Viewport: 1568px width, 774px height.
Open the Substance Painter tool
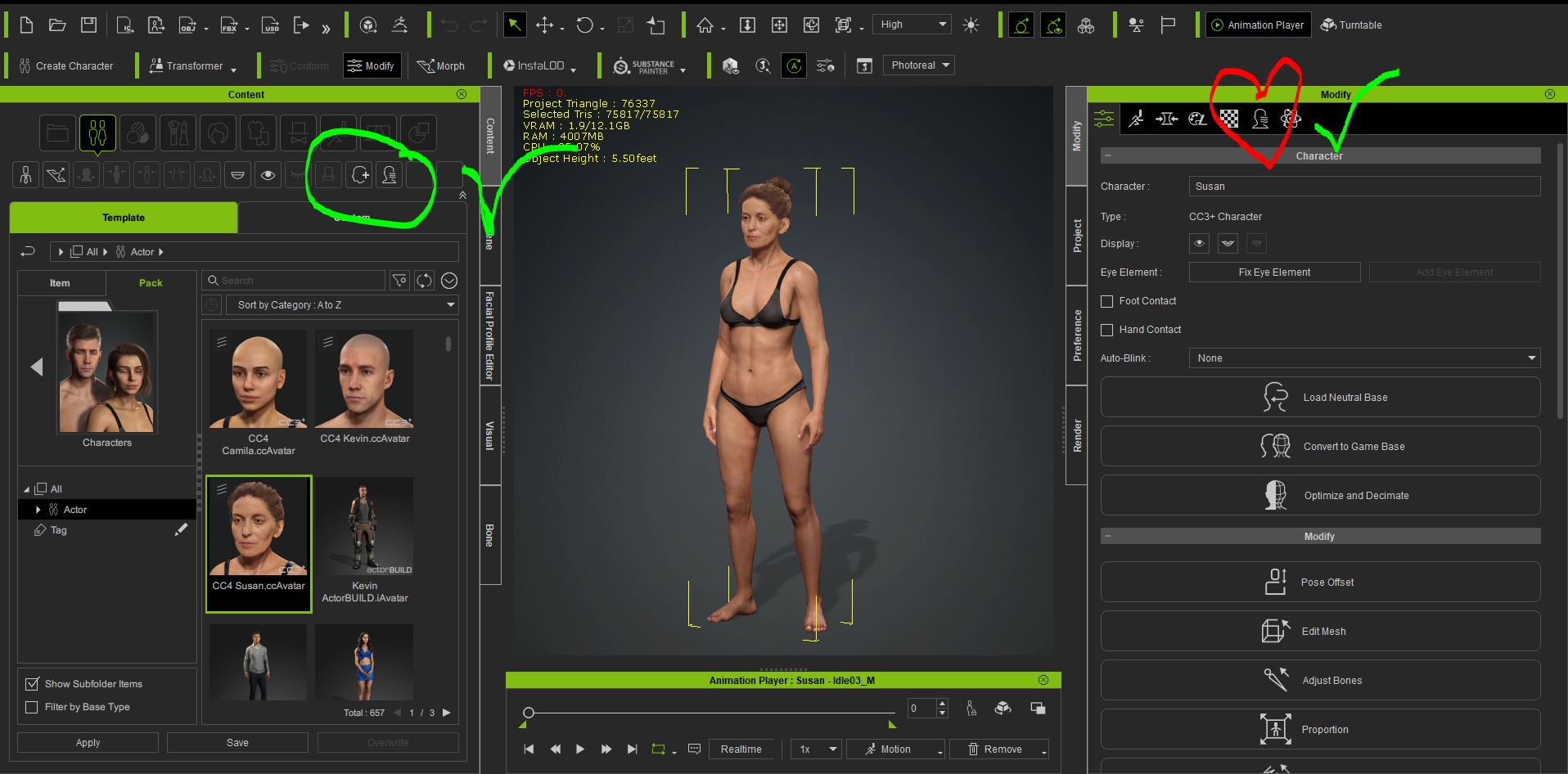(x=644, y=66)
